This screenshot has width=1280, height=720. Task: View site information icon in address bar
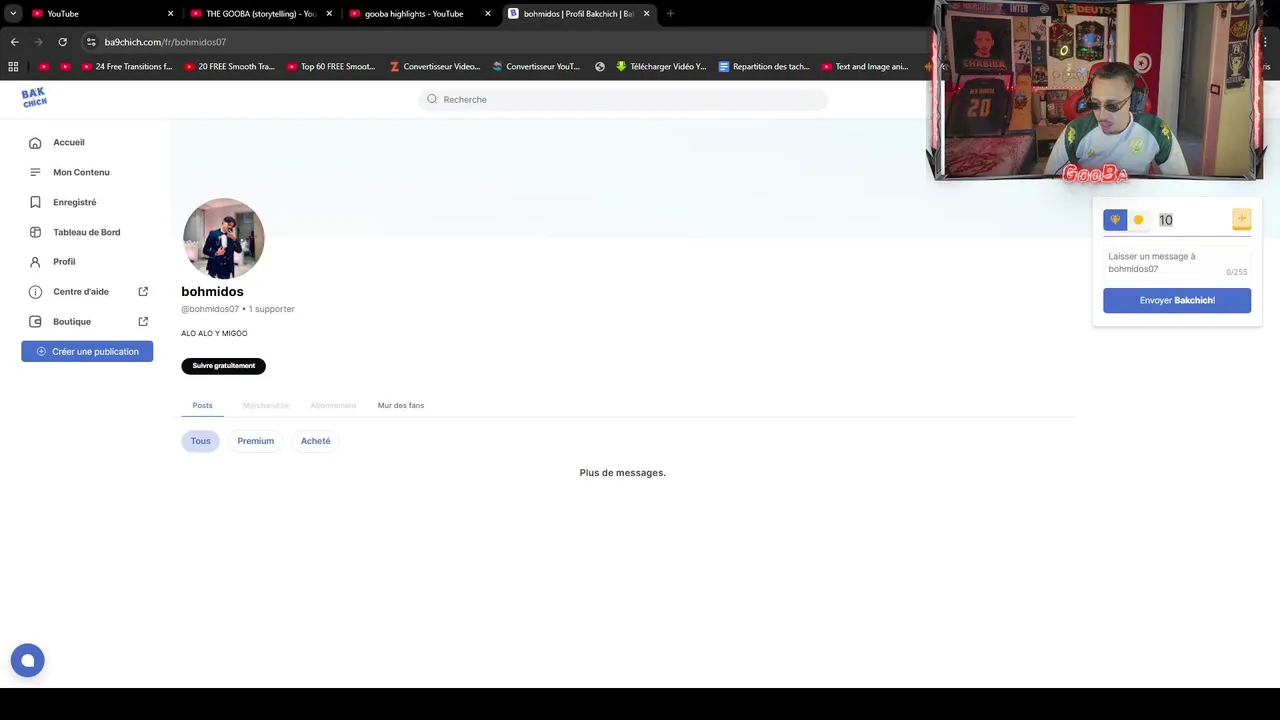pyautogui.click(x=91, y=42)
